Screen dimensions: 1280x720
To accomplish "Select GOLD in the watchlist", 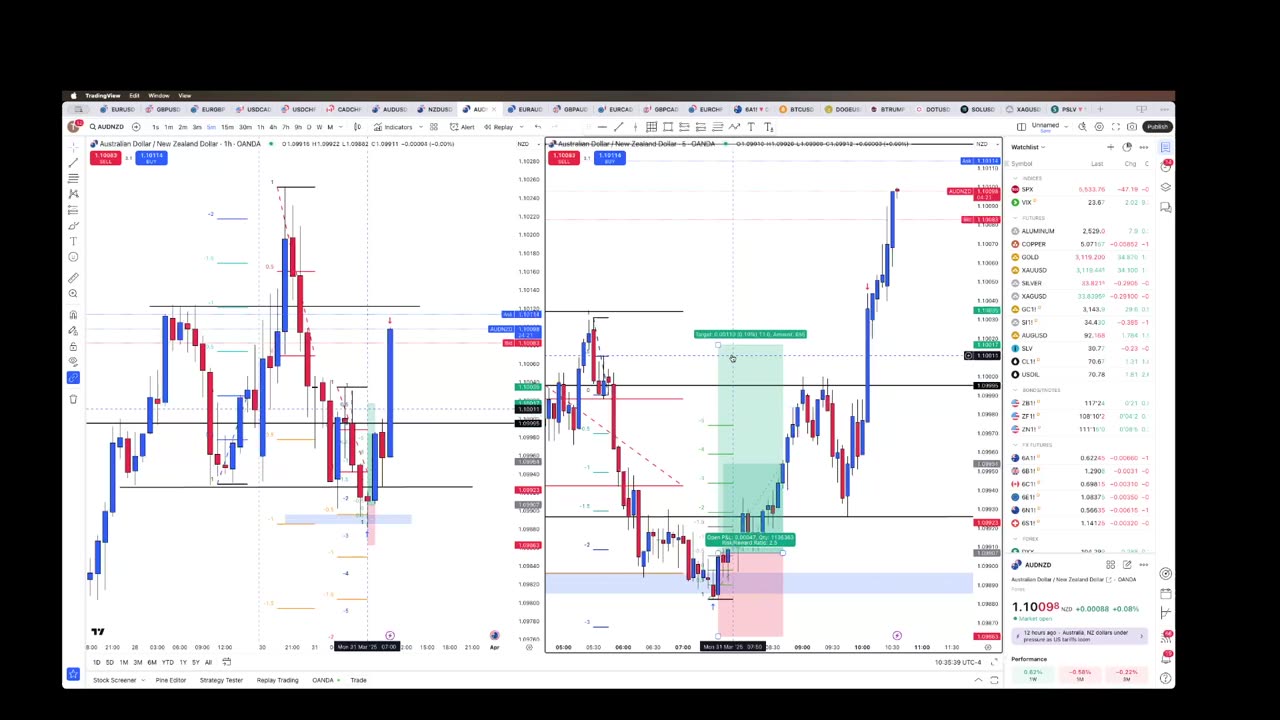I will click(x=1080, y=257).
